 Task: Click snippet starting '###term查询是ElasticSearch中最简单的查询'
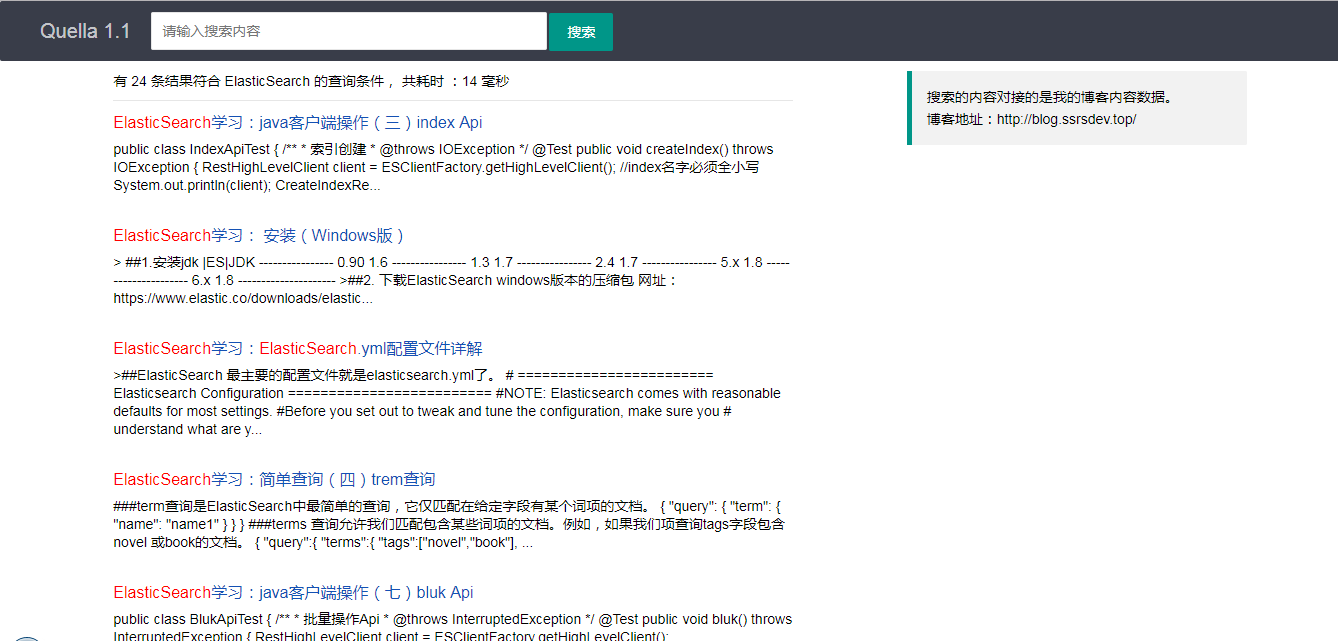pos(450,524)
